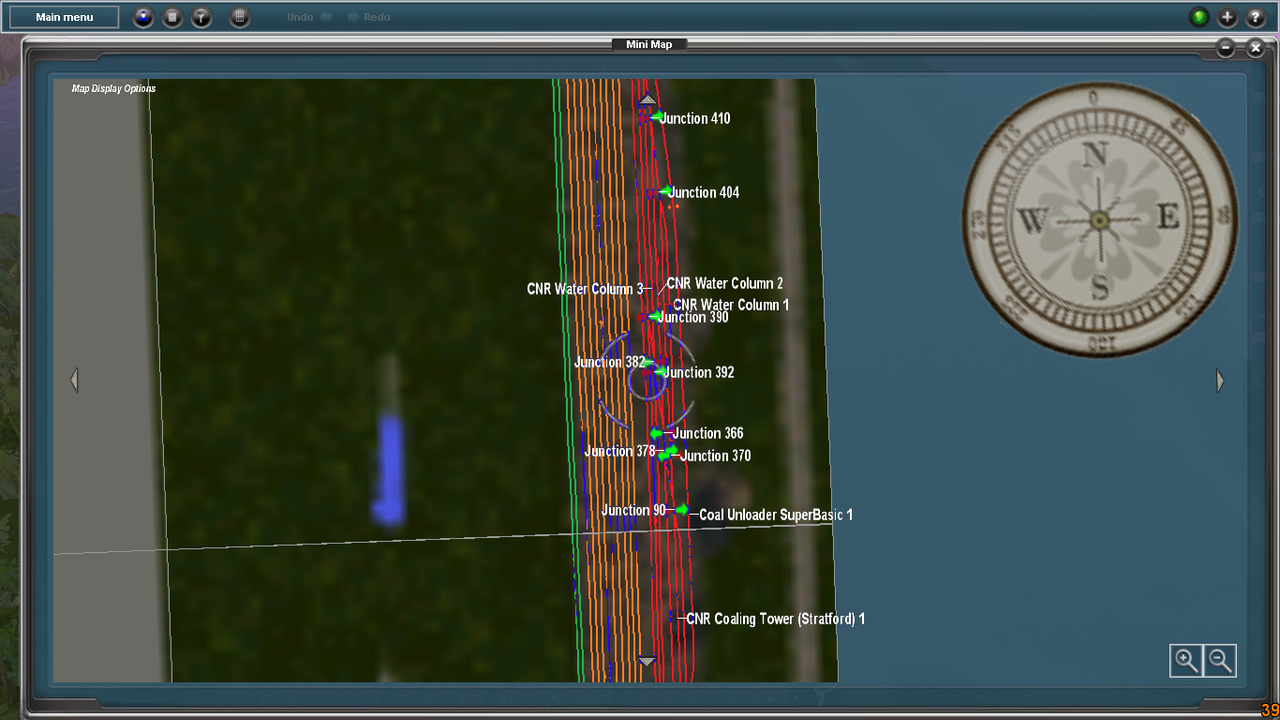Click the page icon in top toolbar

pos(173,17)
